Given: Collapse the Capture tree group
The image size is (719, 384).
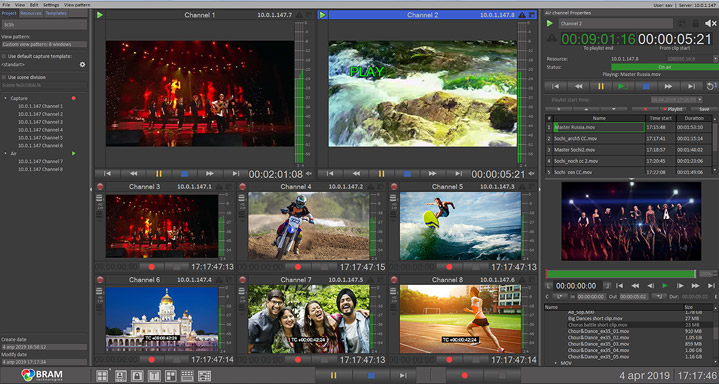Looking at the screenshot, I should [5, 98].
